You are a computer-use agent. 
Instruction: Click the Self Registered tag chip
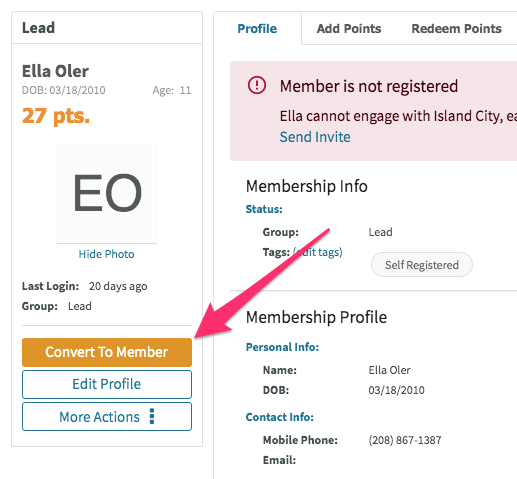click(422, 265)
